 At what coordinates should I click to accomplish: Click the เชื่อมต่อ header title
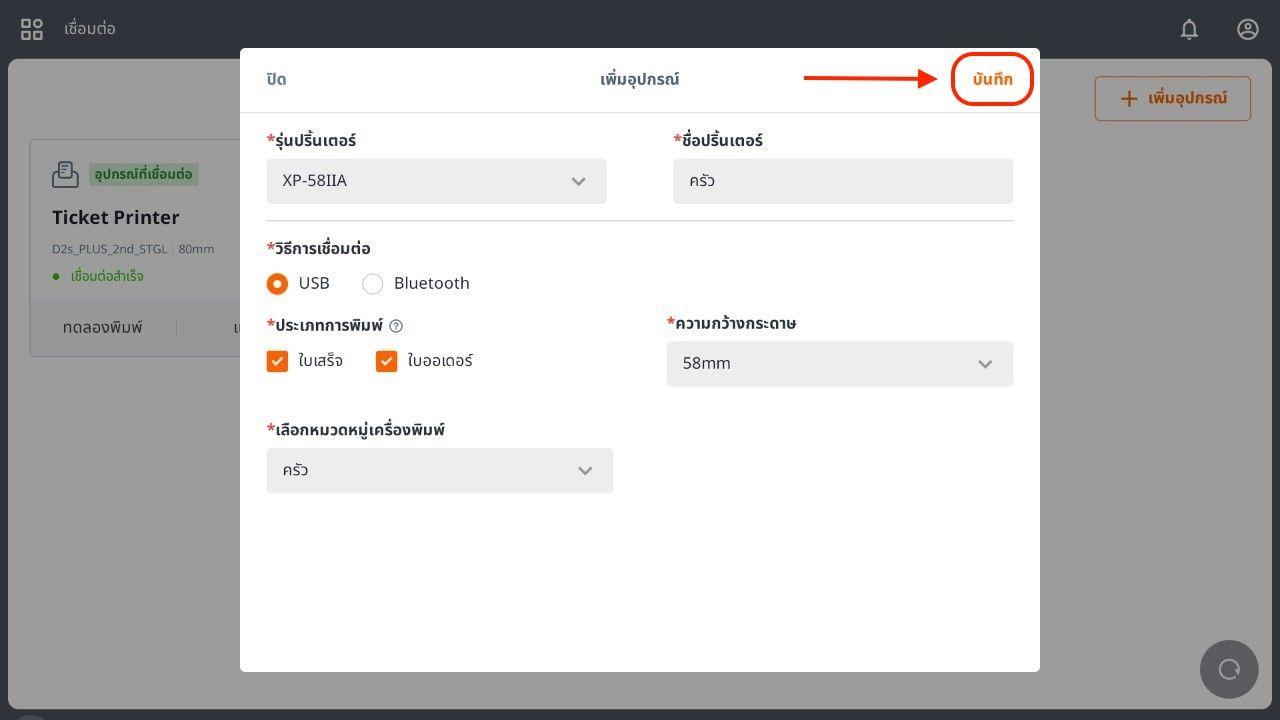tap(90, 29)
